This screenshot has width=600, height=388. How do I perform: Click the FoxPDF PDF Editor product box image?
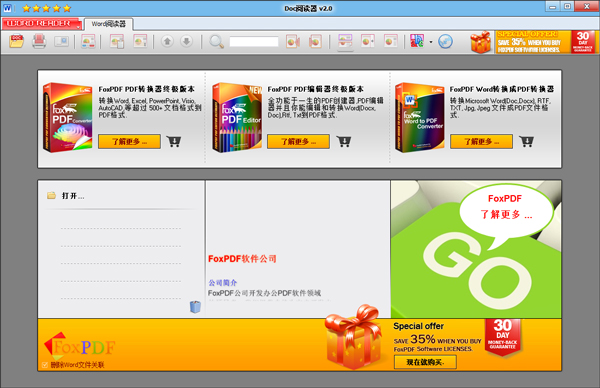click(x=237, y=117)
